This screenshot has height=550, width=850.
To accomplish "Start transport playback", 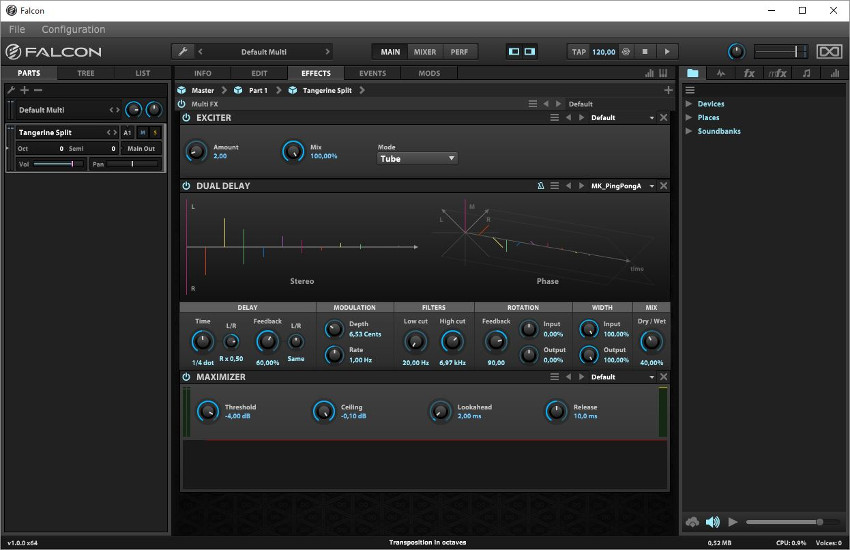I will click(x=667, y=51).
